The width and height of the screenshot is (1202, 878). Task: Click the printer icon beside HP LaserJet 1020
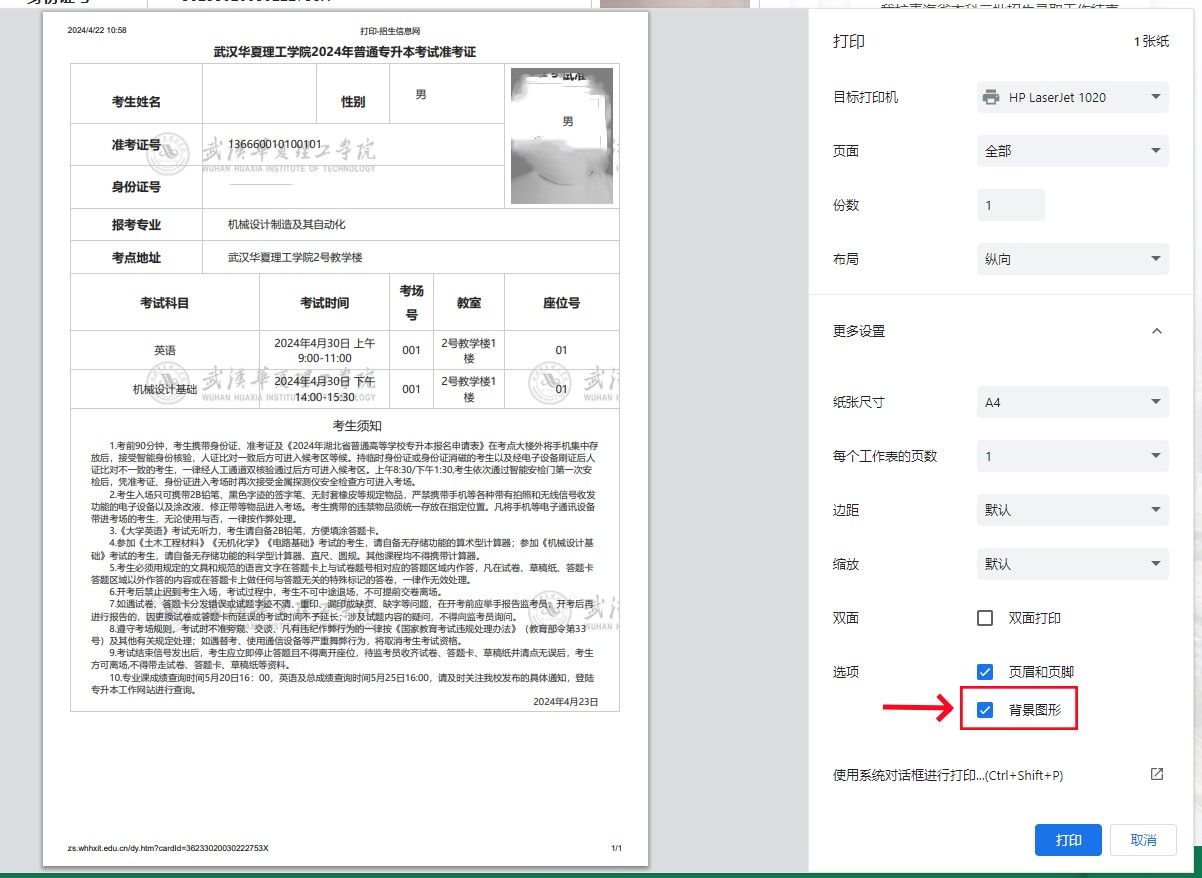(991, 97)
